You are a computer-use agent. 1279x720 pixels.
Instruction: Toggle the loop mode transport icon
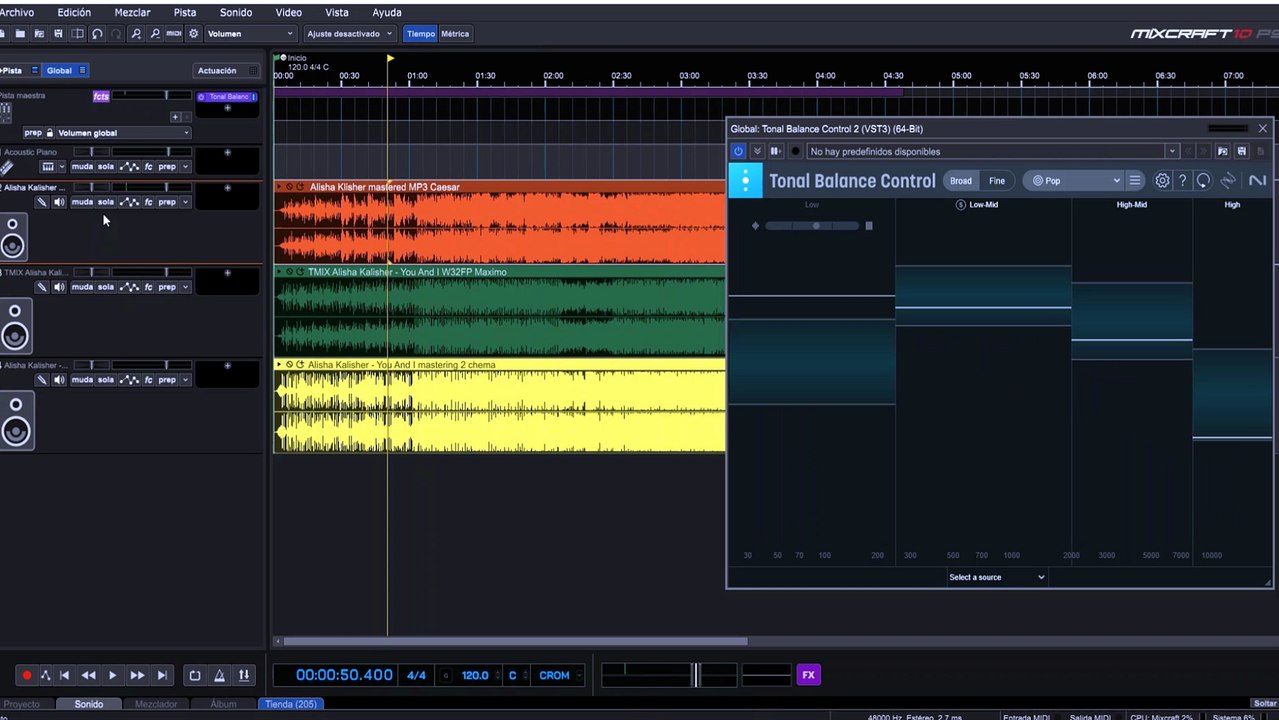click(195, 675)
